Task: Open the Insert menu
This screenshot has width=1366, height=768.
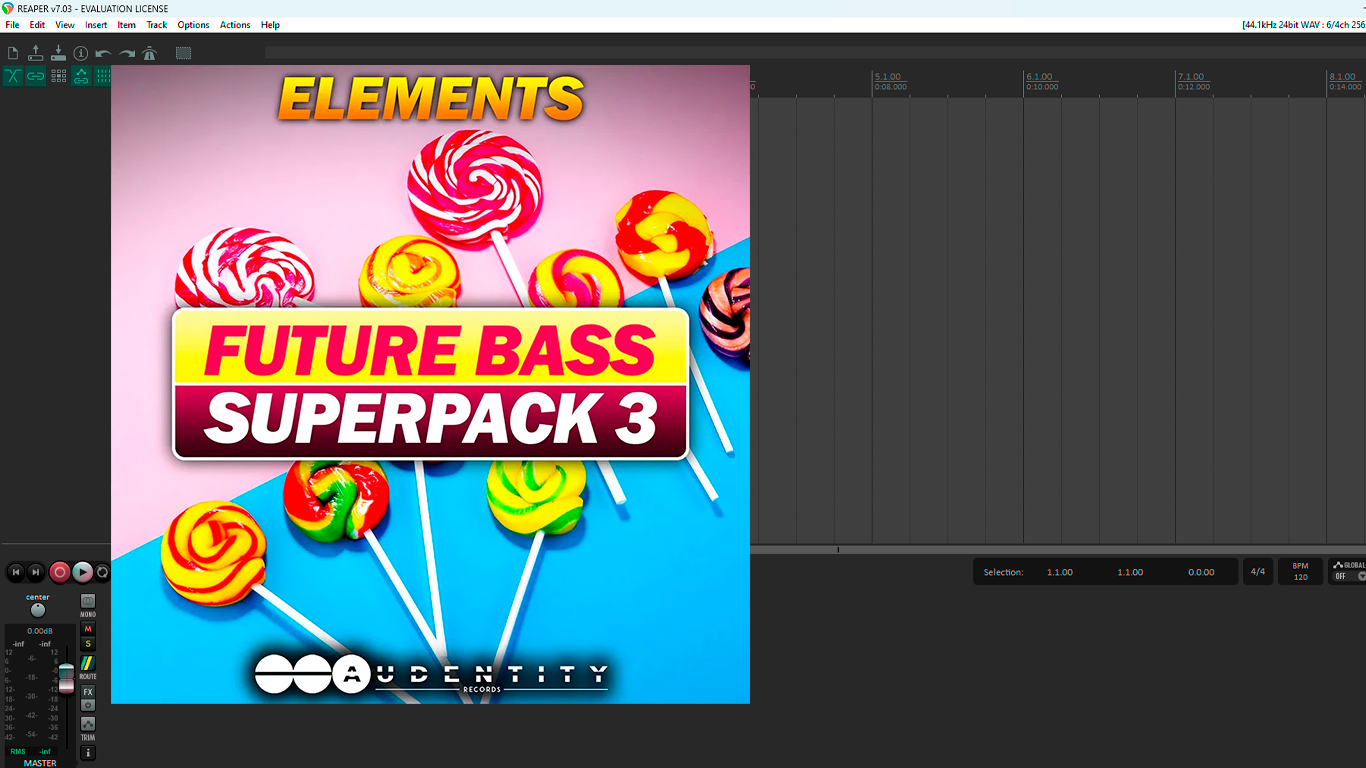Action: pyautogui.click(x=96, y=25)
